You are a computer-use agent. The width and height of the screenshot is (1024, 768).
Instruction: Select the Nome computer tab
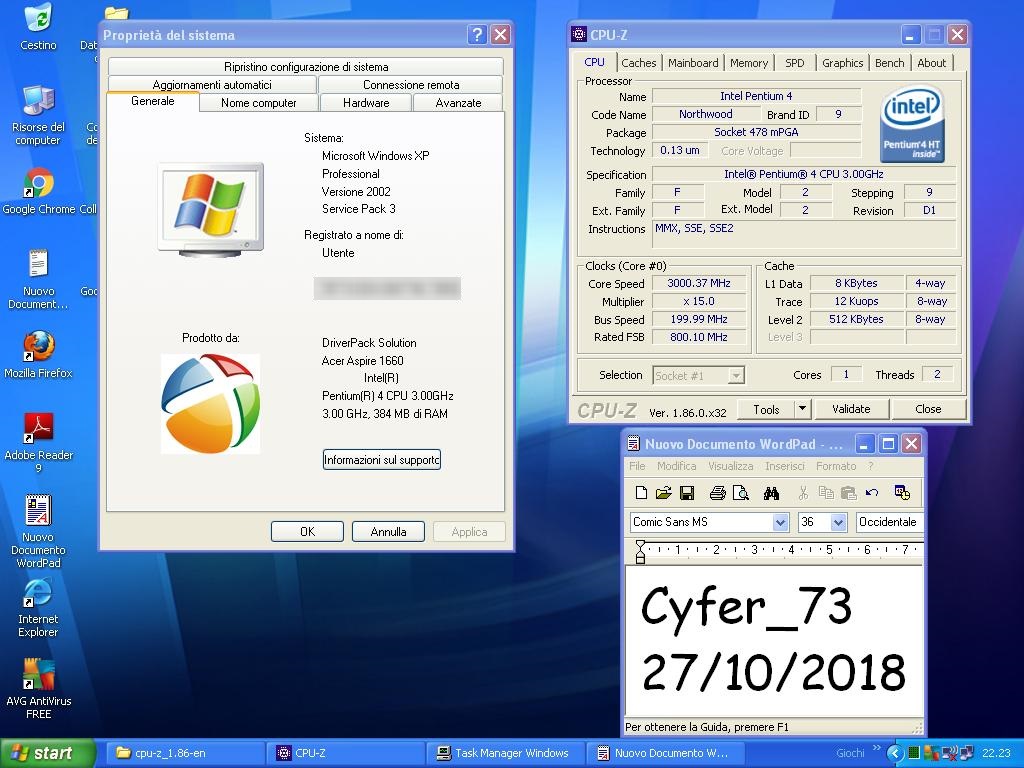[259, 103]
